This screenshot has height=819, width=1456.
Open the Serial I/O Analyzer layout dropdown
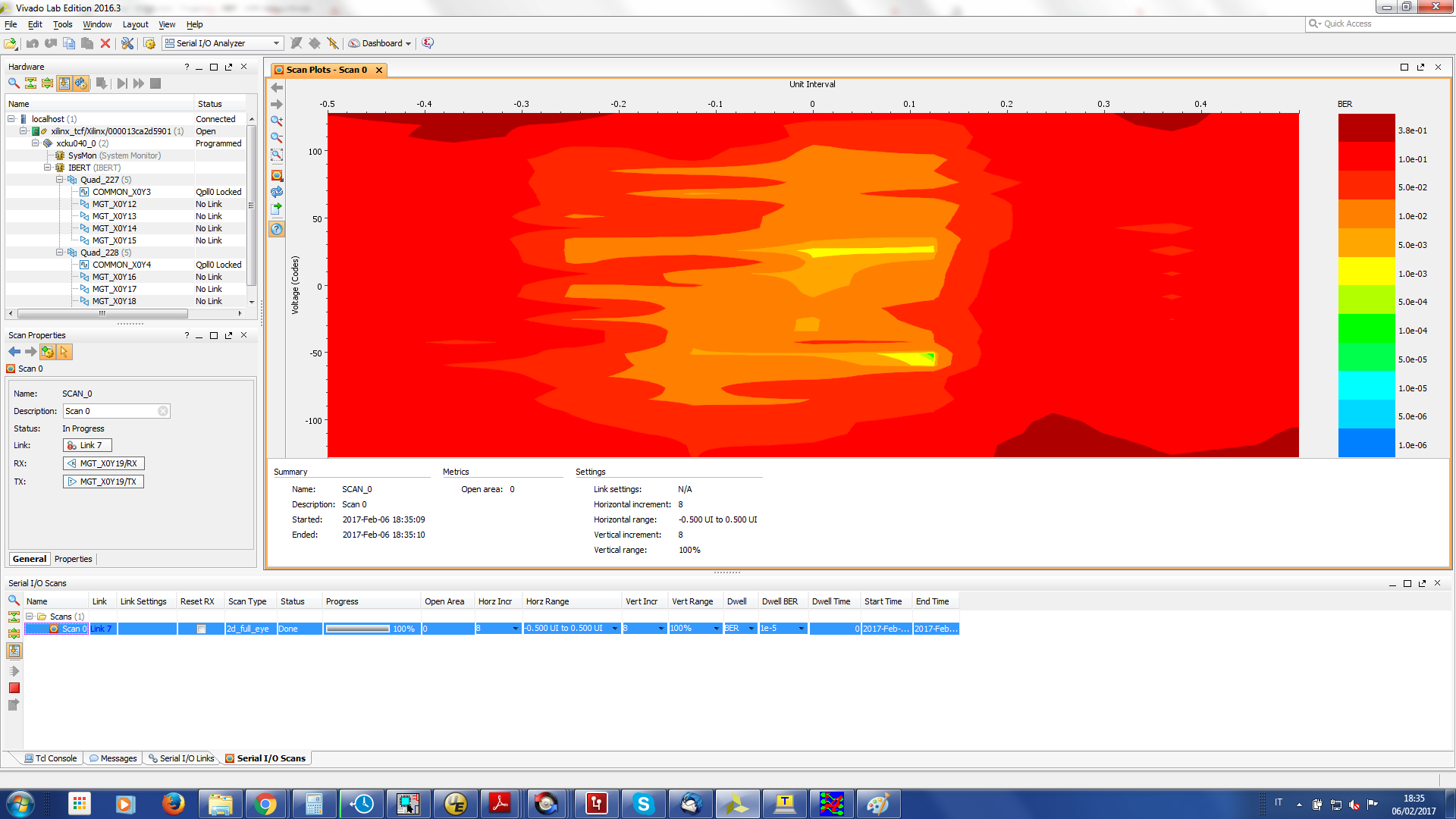(x=277, y=43)
